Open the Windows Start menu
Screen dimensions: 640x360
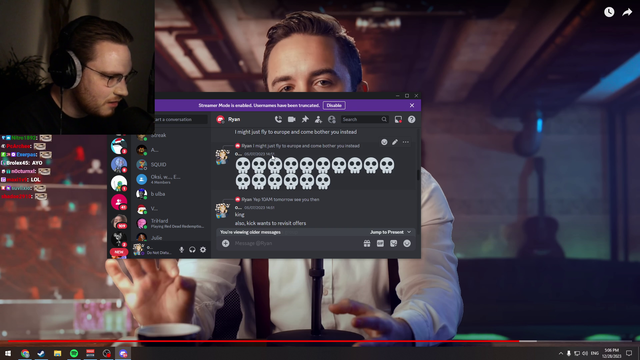(8, 353)
